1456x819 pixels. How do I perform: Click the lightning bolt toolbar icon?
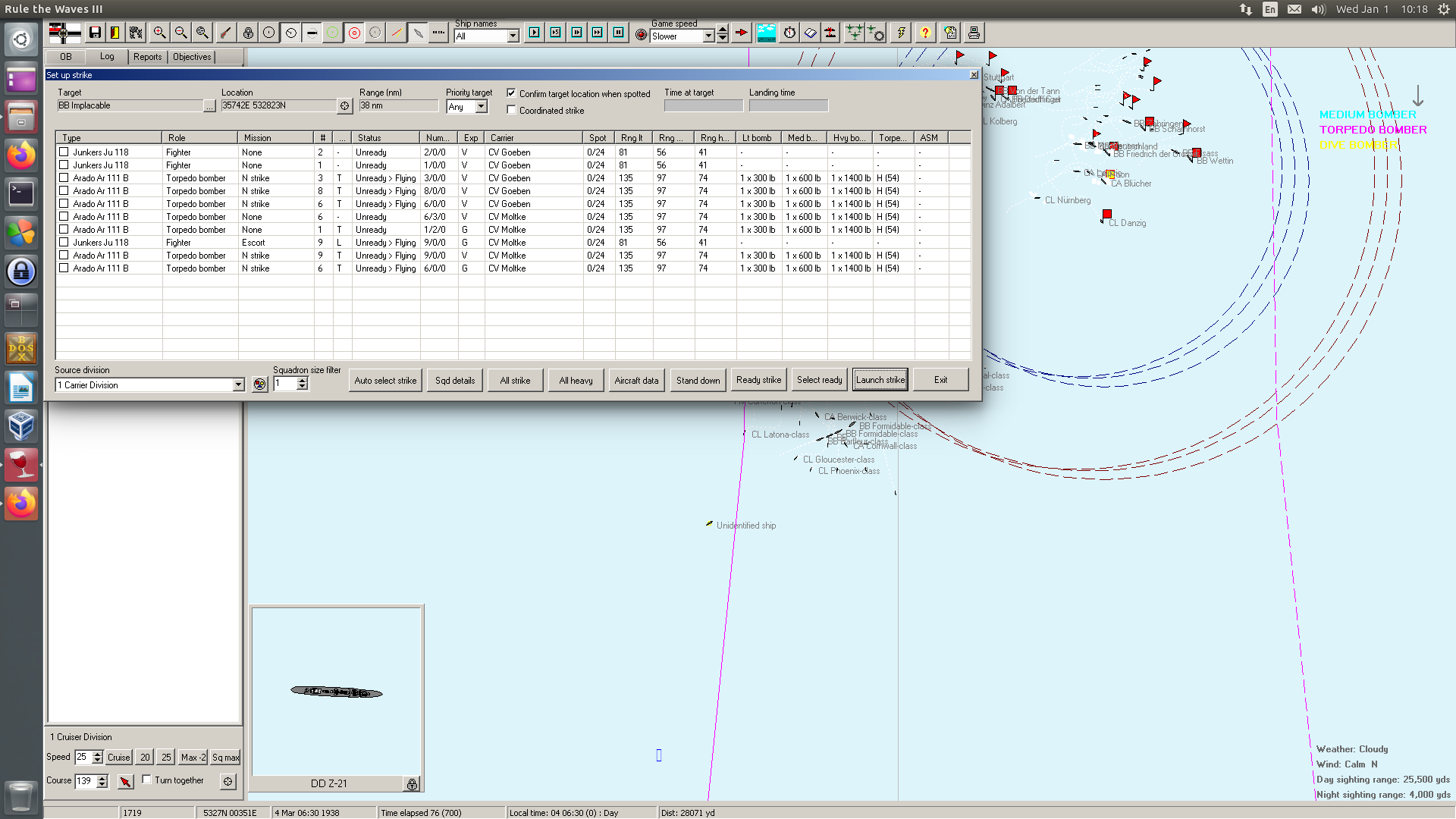click(x=901, y=33)
